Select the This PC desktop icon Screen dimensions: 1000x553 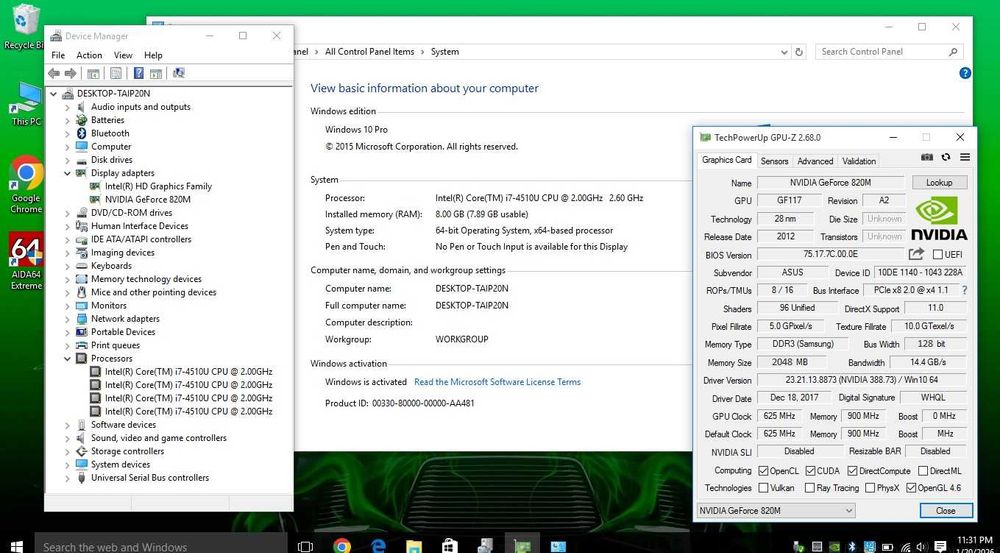(26, 104)
